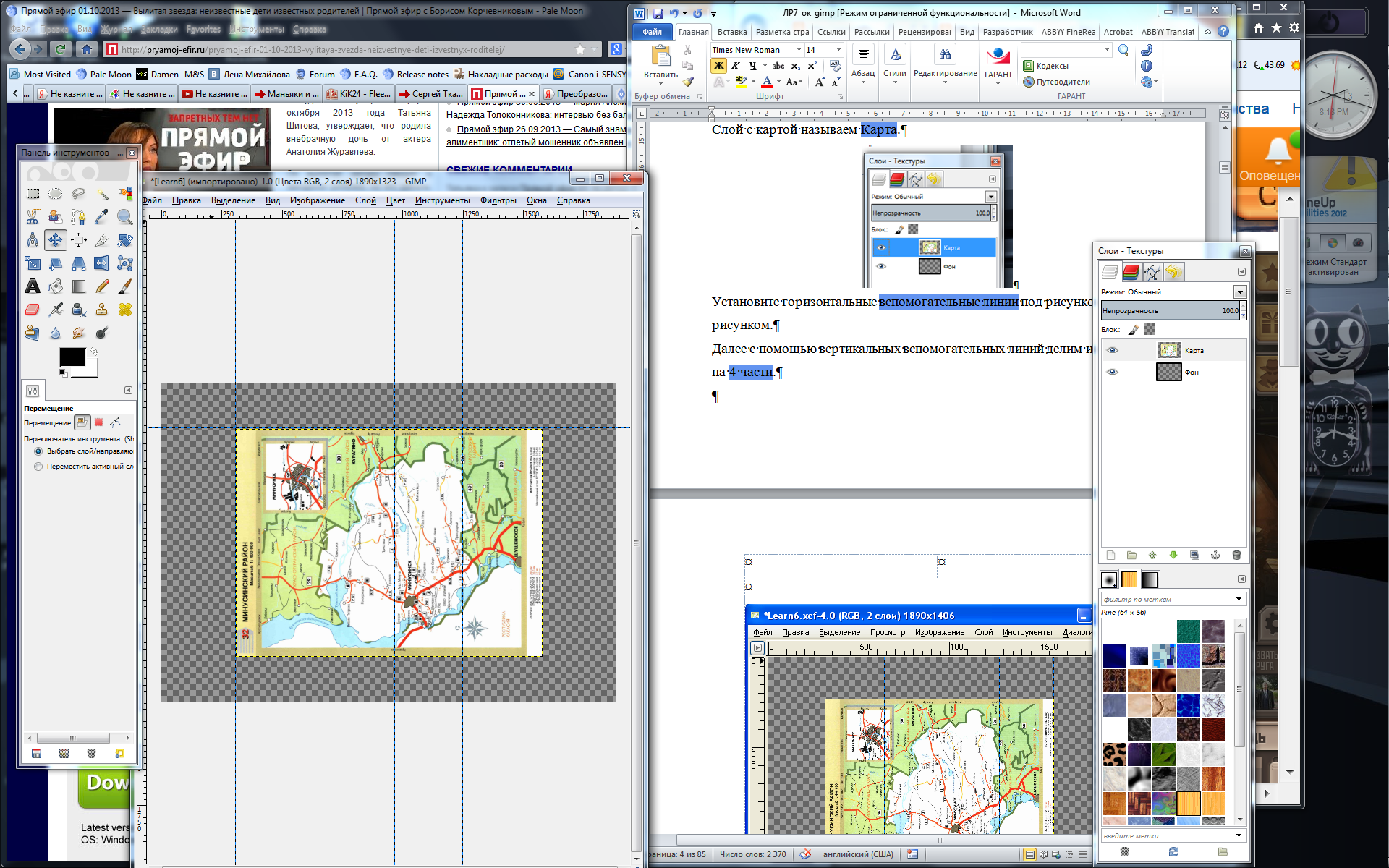Screen dimensions: 1389x868
Task: Click the black foreground color swatch in toolbox
Action: point(72,357)
